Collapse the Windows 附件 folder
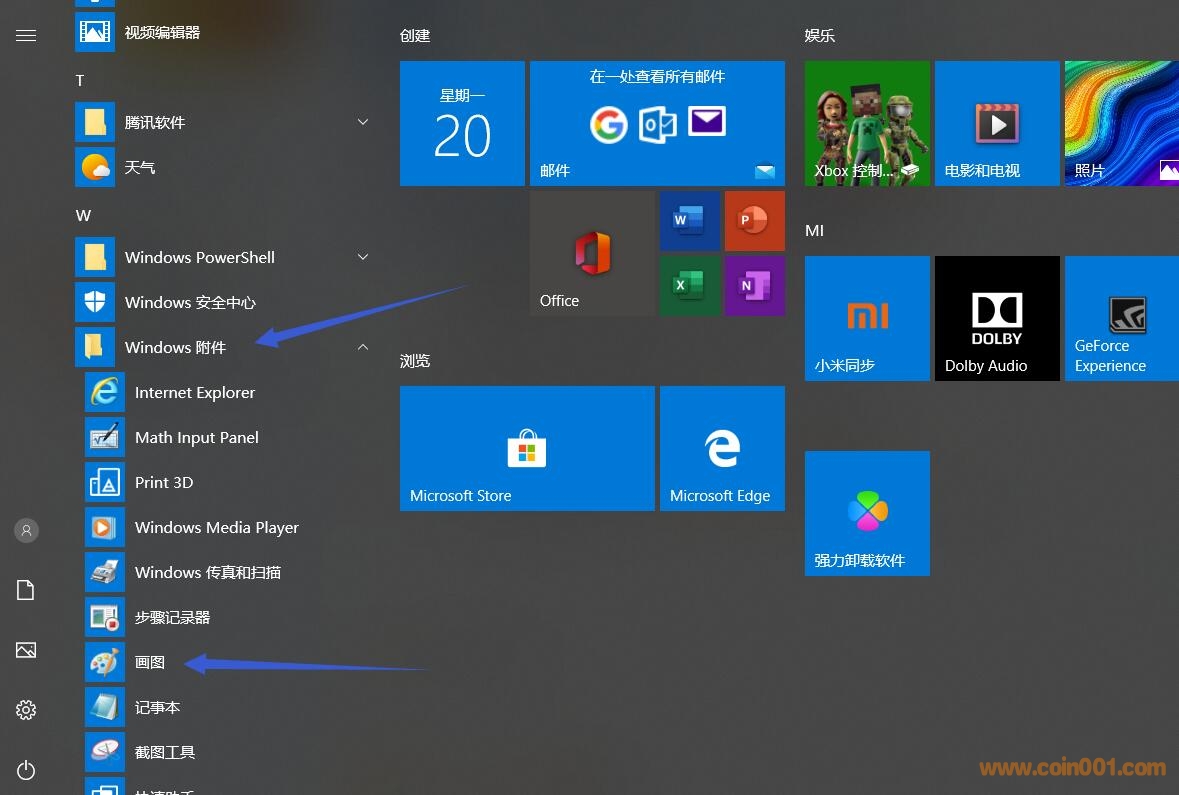The height and width of the screenshot is (795, 1179). 363,347
